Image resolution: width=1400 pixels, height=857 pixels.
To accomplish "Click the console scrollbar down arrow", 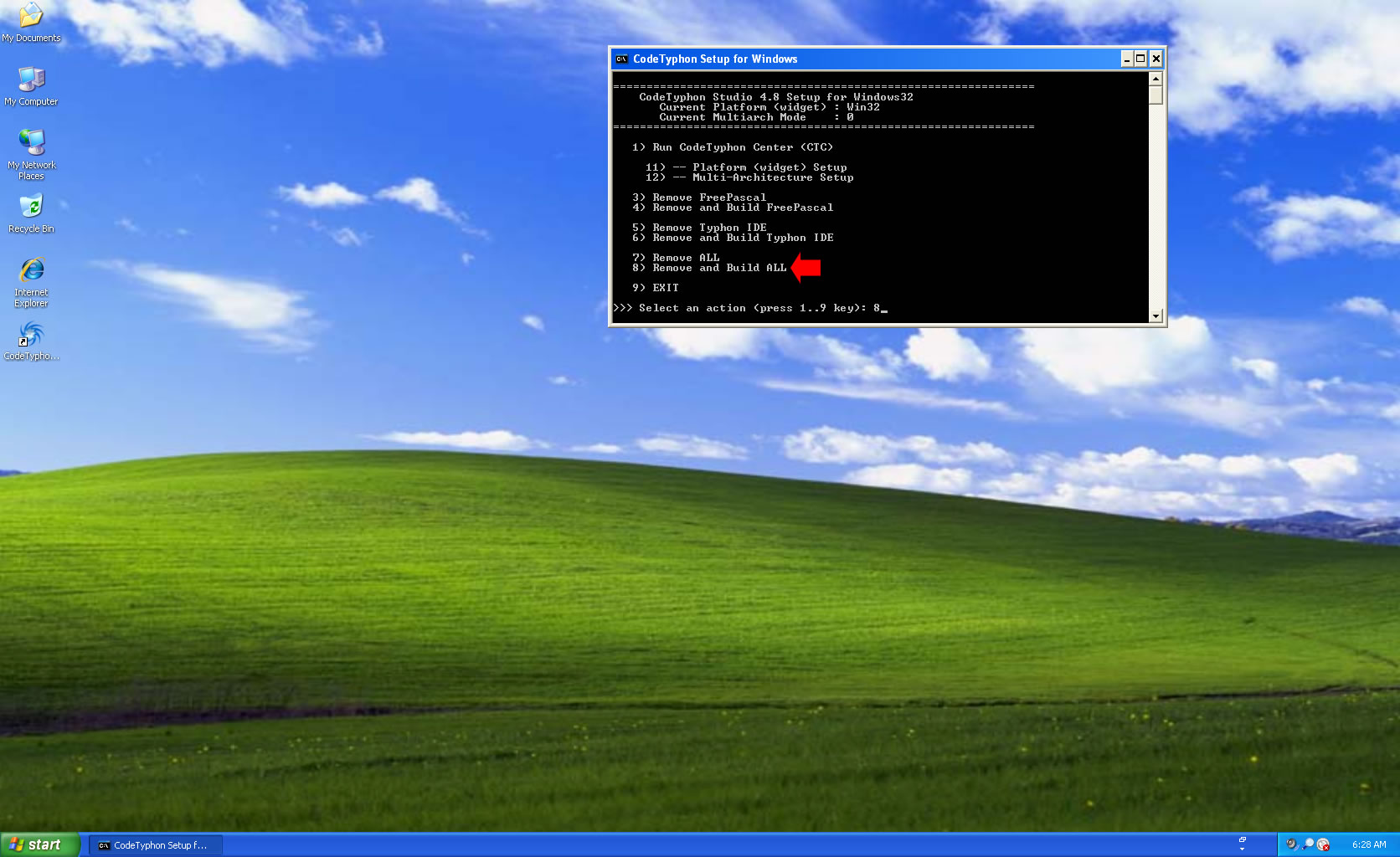I will point(1156,316).
